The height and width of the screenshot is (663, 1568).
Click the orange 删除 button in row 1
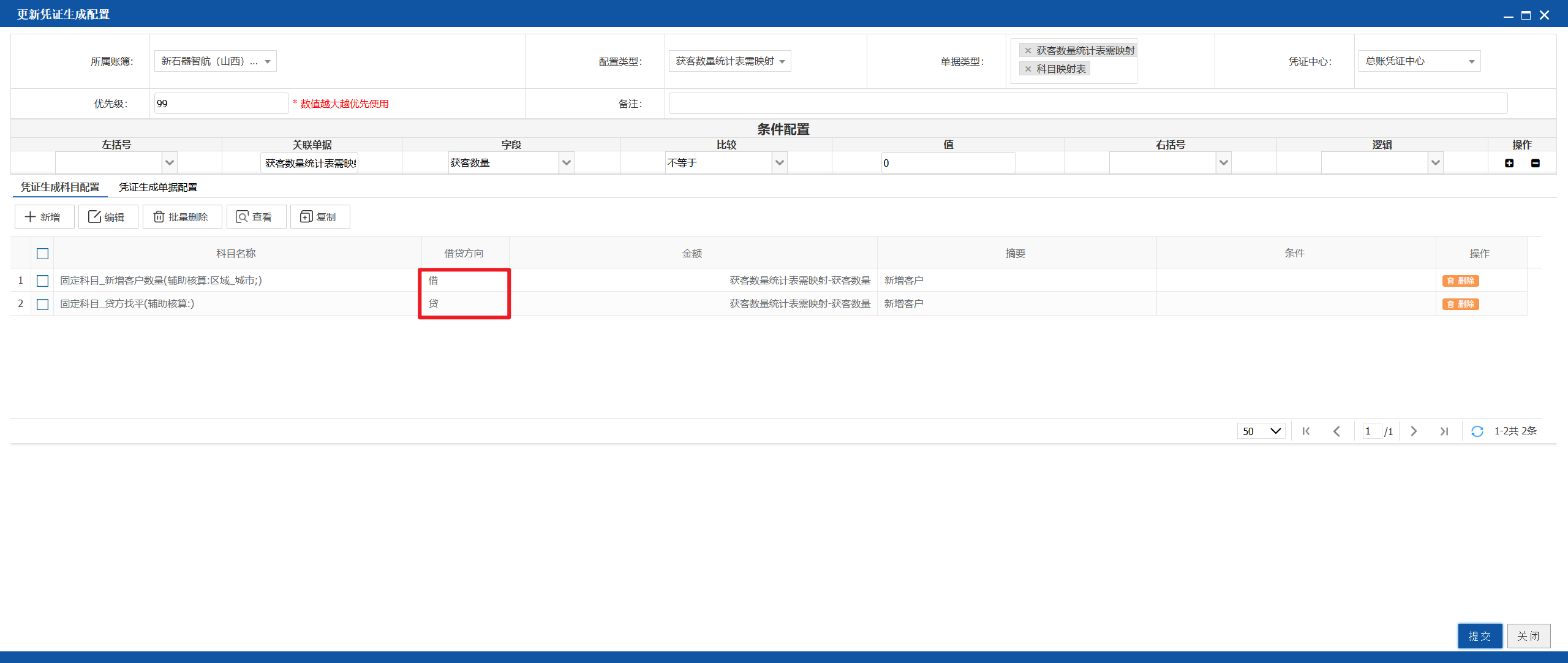pyautogui.click(x=1461, y=281)
